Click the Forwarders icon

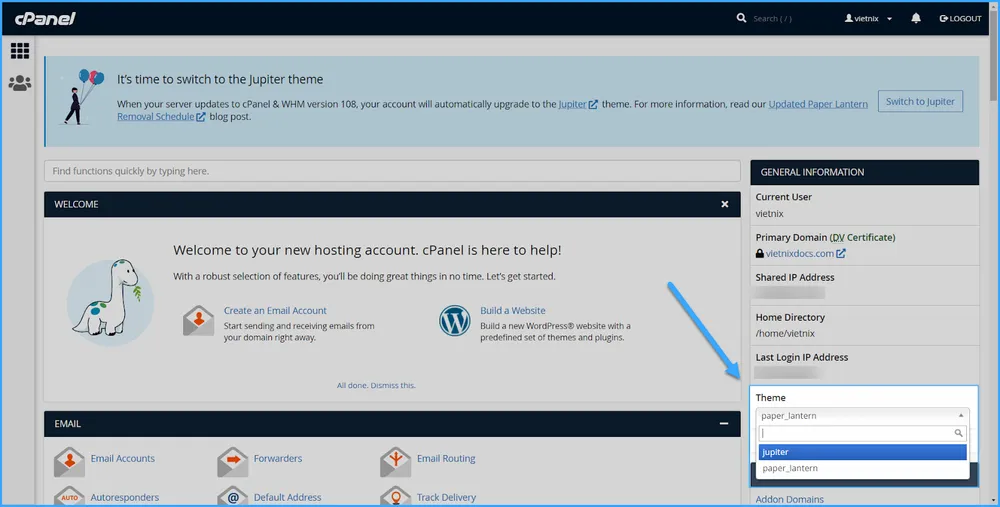click(x=232, y=461)
